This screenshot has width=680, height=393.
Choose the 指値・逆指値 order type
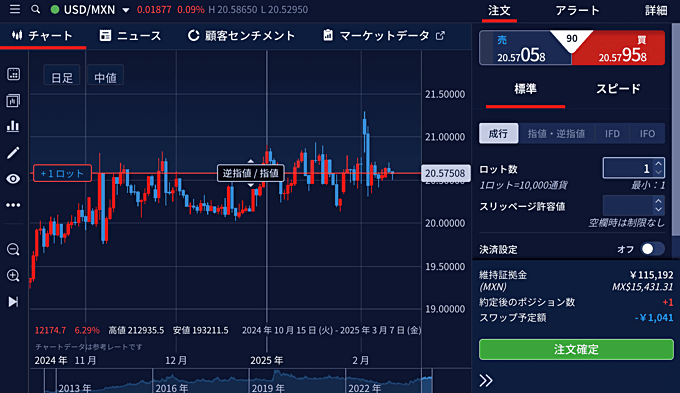tap(556, 134)
